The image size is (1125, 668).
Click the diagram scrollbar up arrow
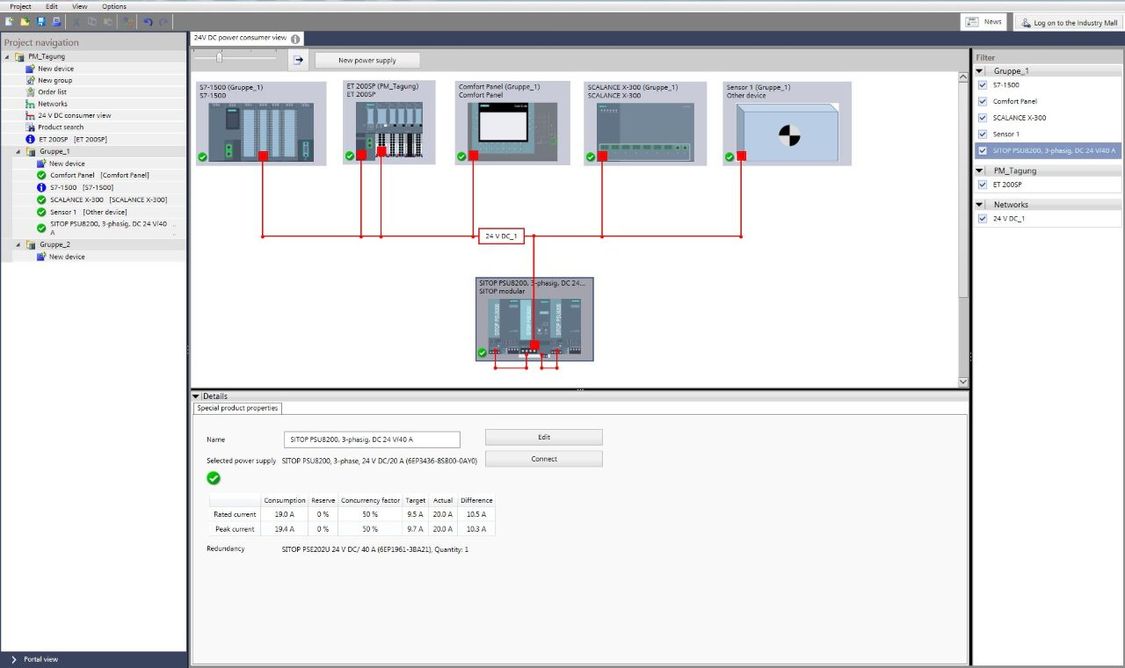click(x=963, y=77)
